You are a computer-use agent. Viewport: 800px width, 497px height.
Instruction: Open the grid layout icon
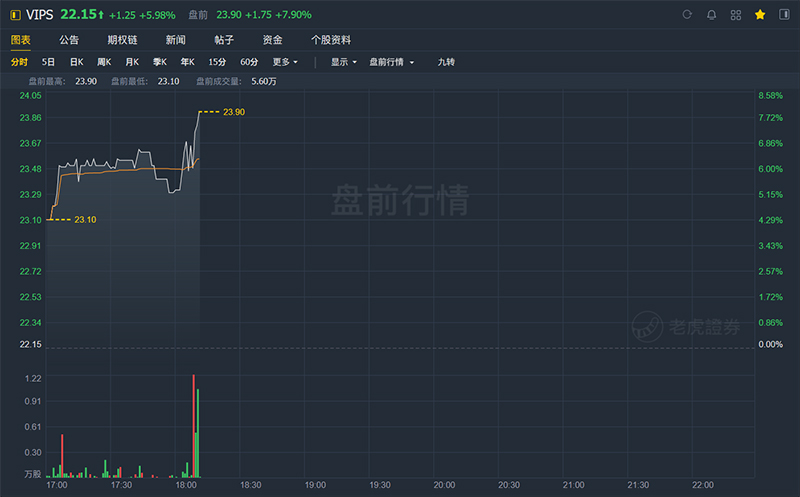736,15
